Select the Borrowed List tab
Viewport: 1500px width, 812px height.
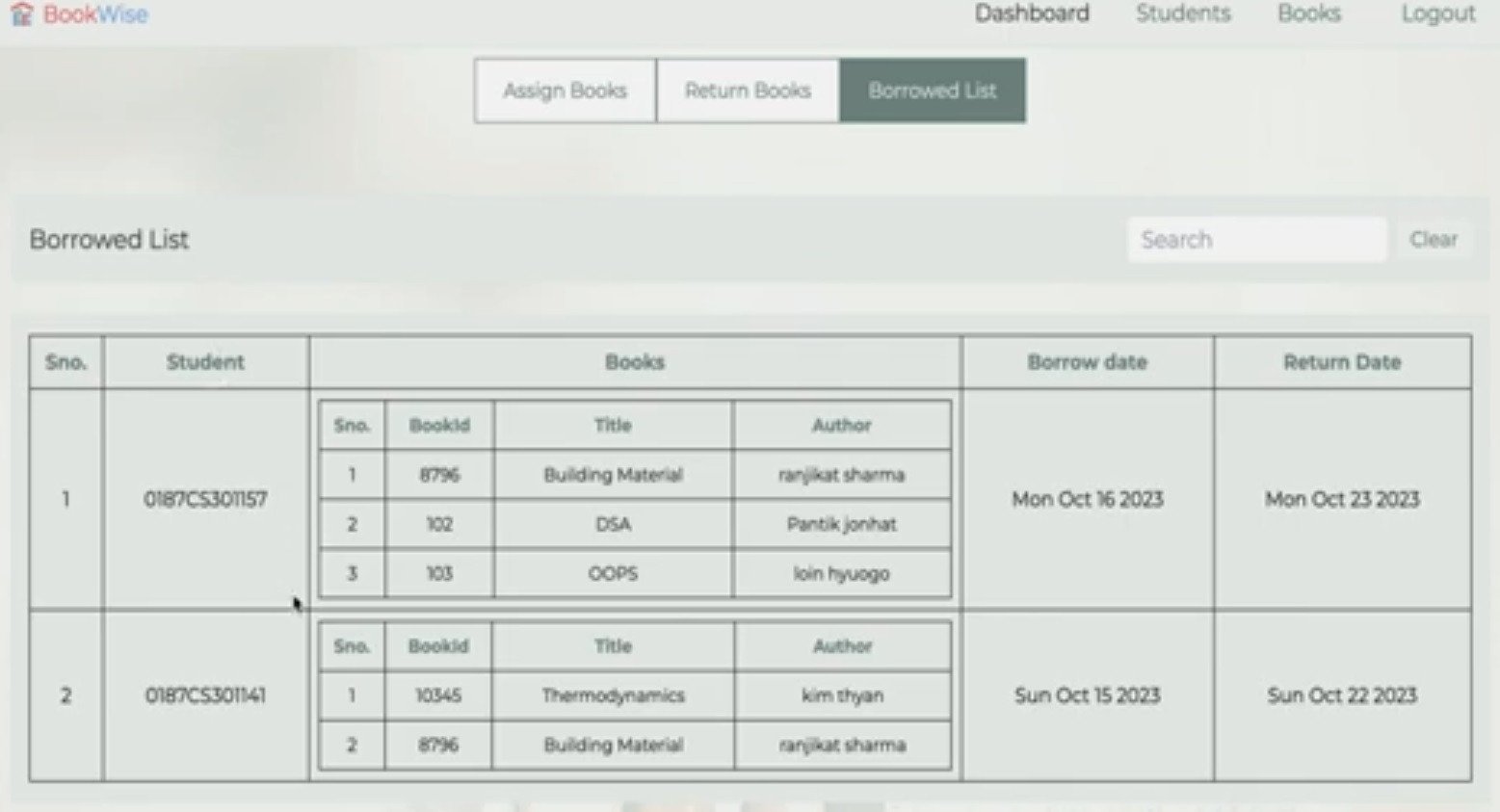(932, 91)
